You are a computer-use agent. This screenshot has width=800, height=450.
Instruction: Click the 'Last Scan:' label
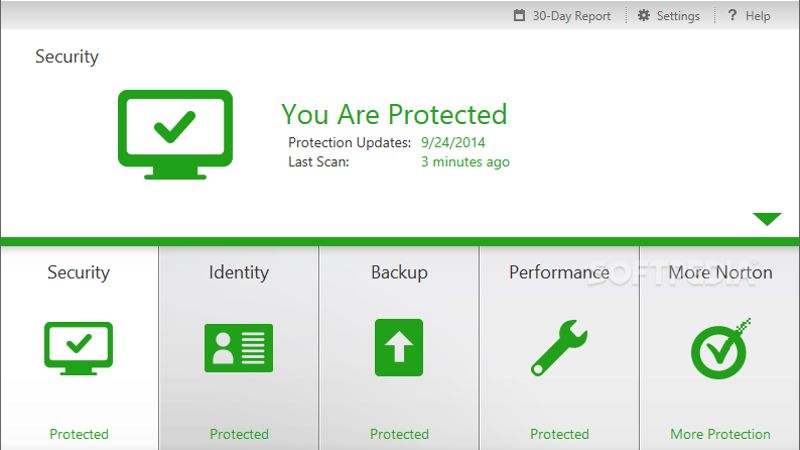319,162
